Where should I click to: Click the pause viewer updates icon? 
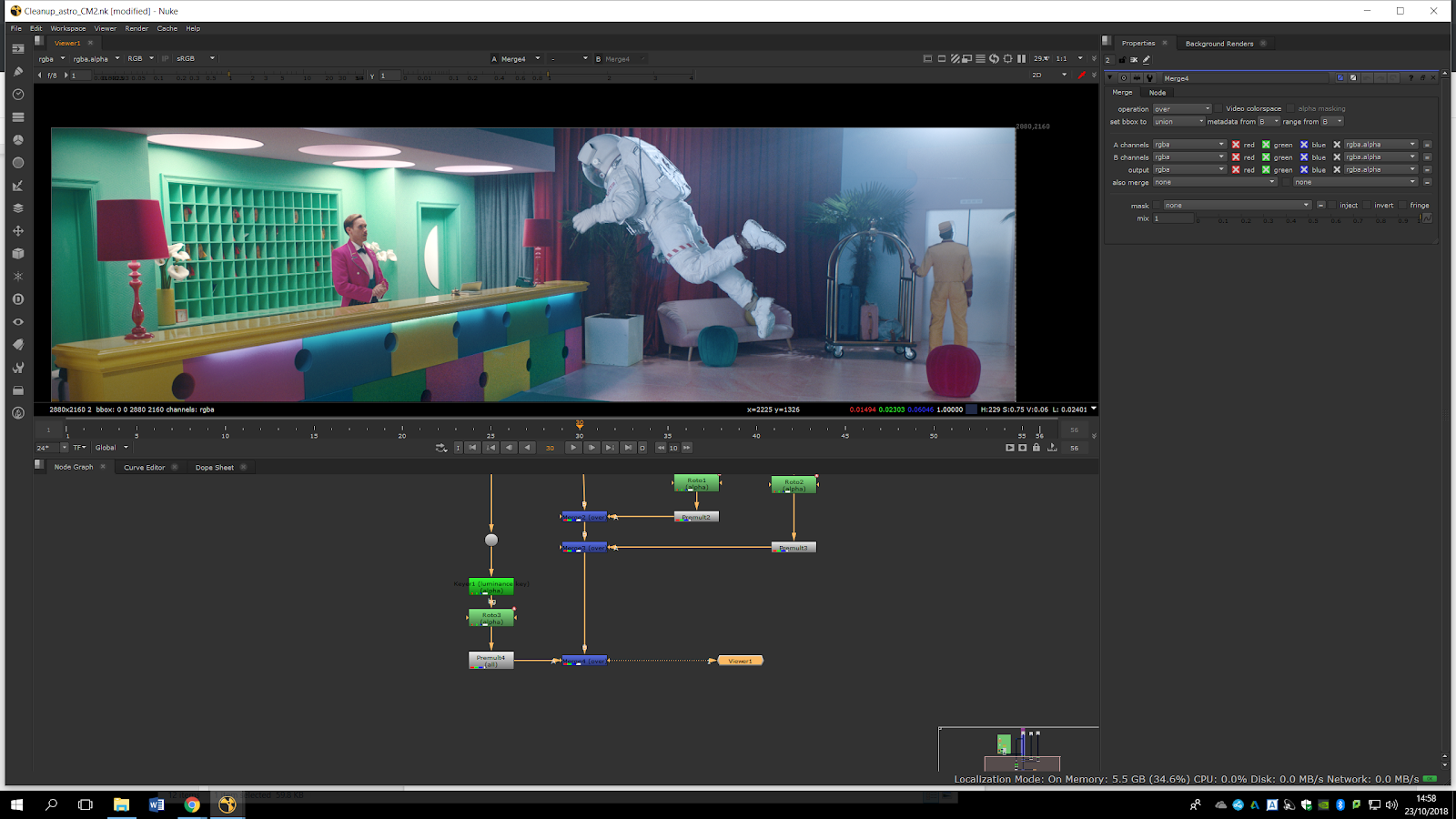pos(1021,59)
